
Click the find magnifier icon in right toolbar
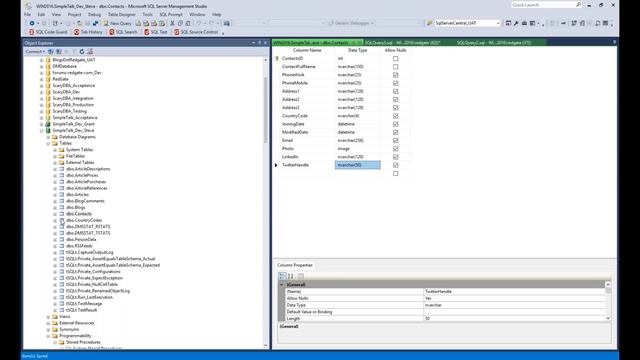pos(598,23)
